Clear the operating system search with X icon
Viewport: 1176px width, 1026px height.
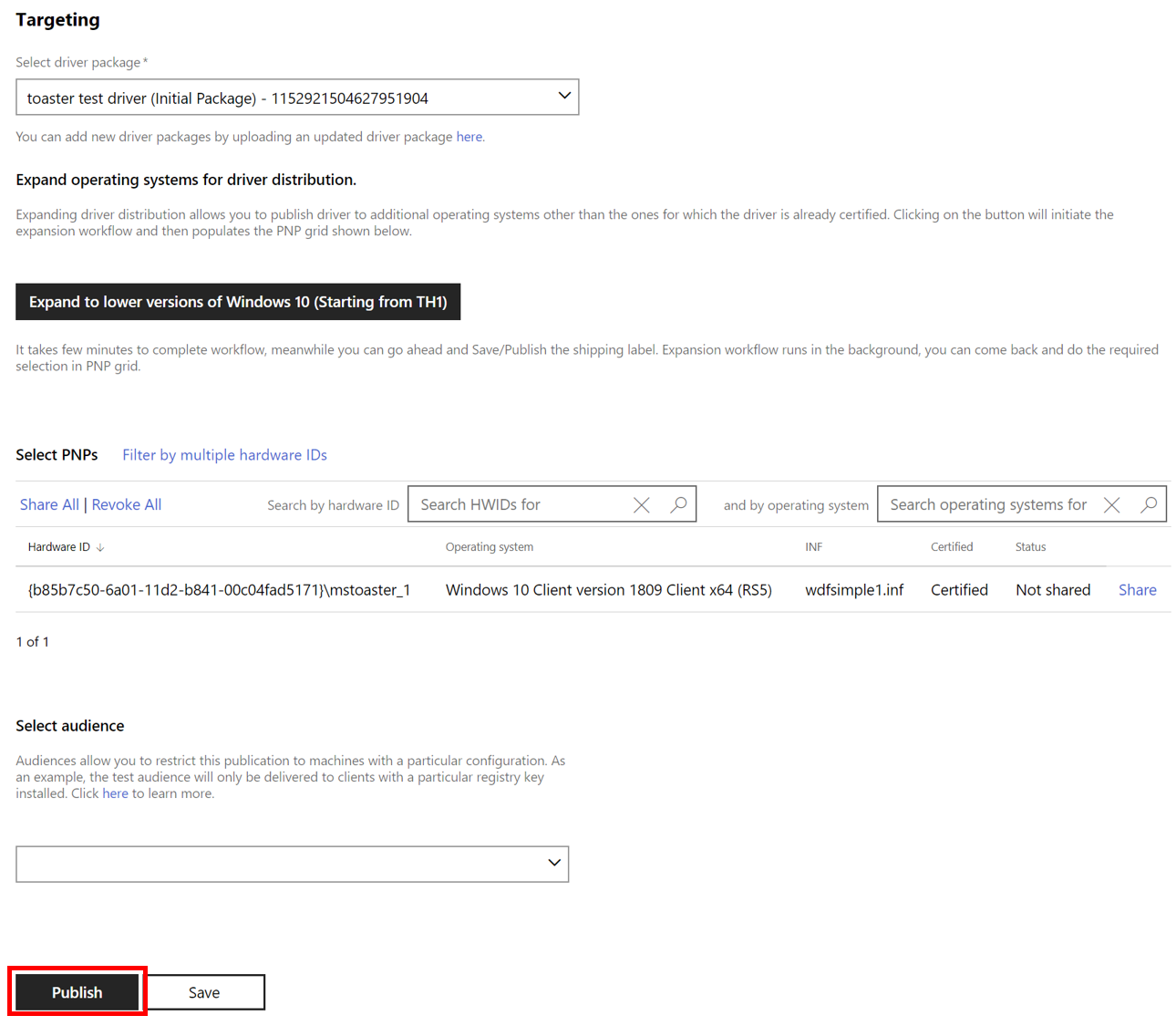1112,504
